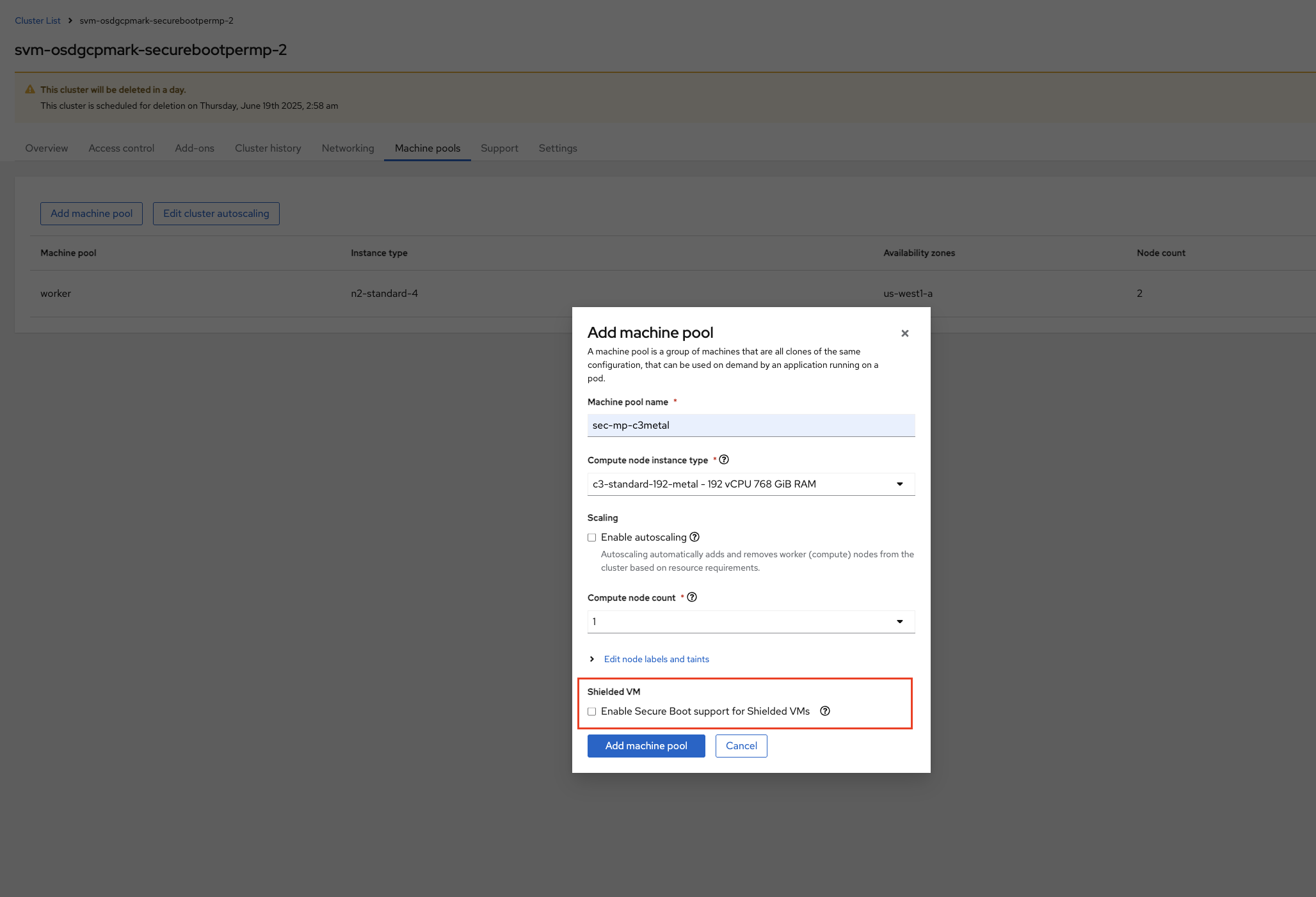Click the Machine pool name input field

(x=751, y=425)
